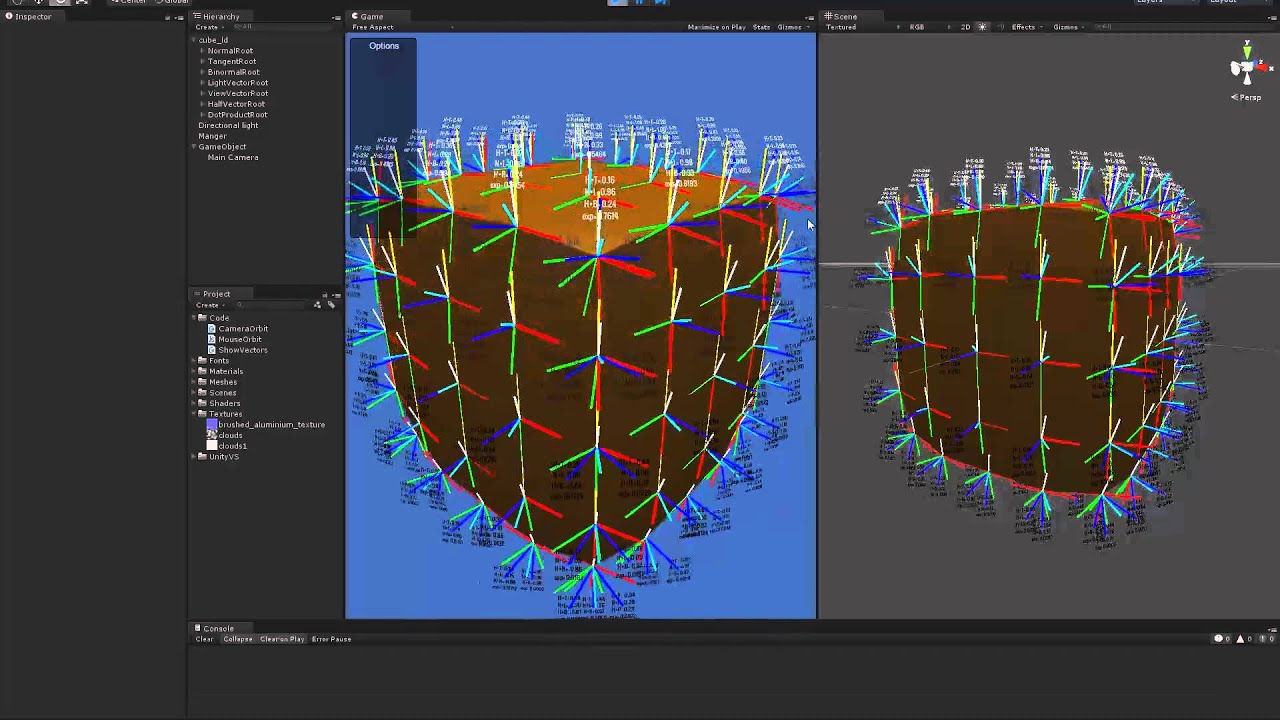Toggle Console Collapse mode
The image size is (1280, 720).
coord(238,639)
